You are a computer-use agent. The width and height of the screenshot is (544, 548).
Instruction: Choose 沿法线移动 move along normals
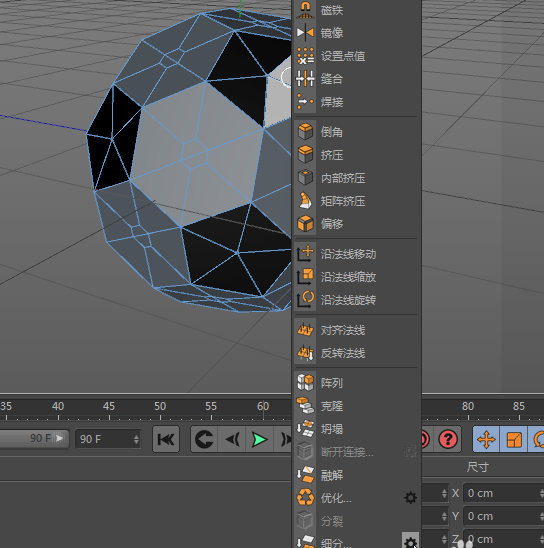(356, 254)
